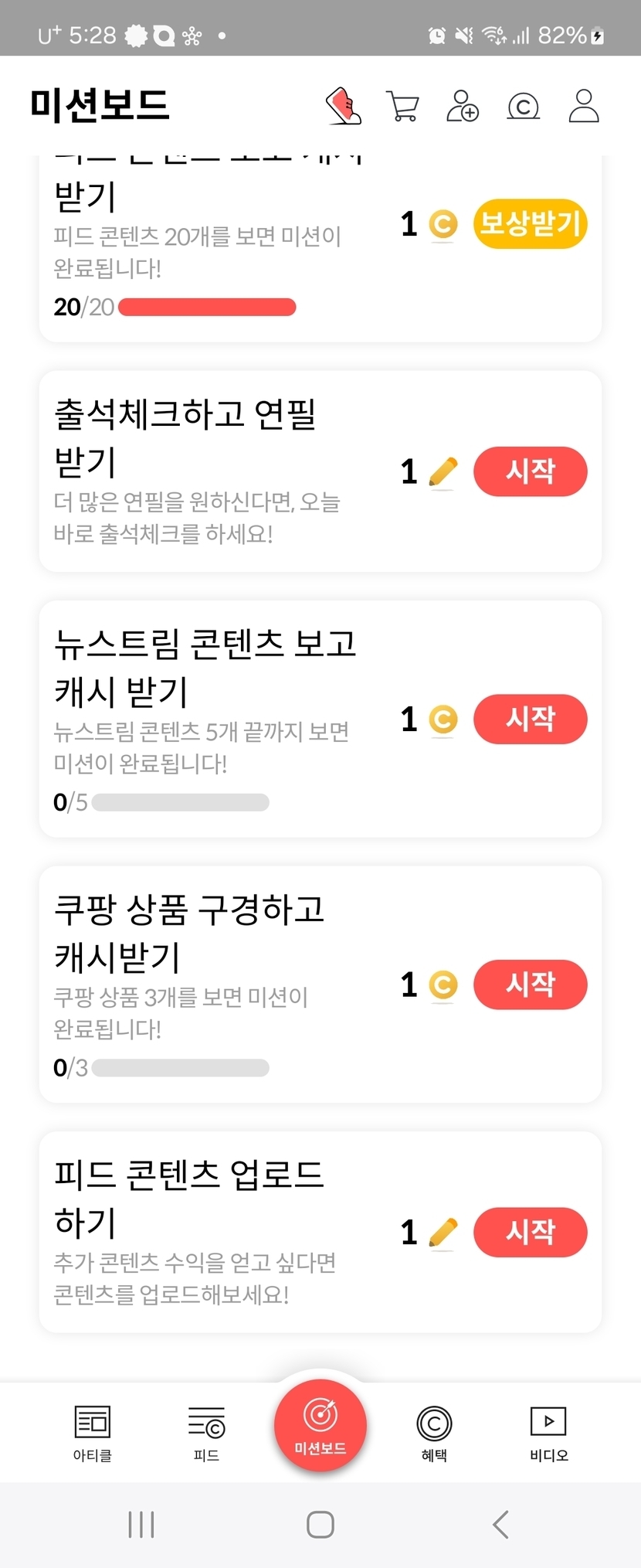The height and width of the screenshot is (1568, 641).
Task: Claim reward with 보상받기 button
Action: pos(530,224)
